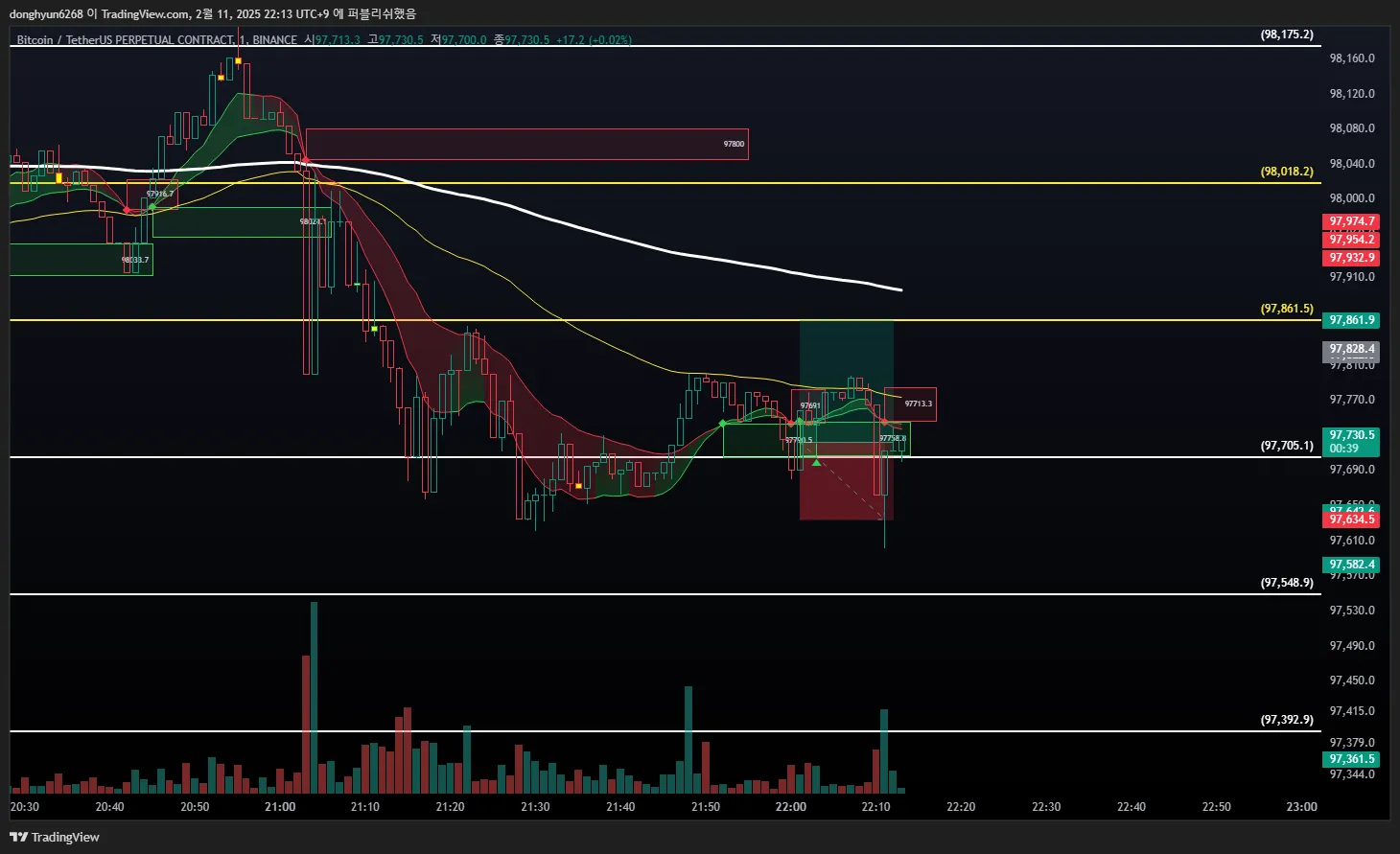The width and height of the screenshot is (1400, 854).
Task: Click the 97,770.0 price axis label
Action: tap(1352, 400)
